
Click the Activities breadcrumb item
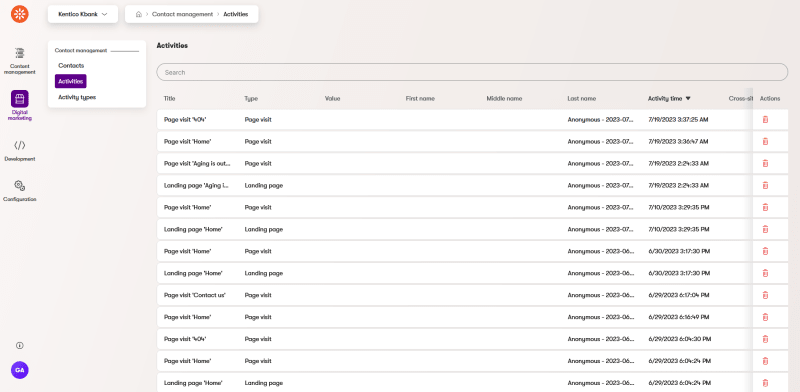click(x=236, y=14)
